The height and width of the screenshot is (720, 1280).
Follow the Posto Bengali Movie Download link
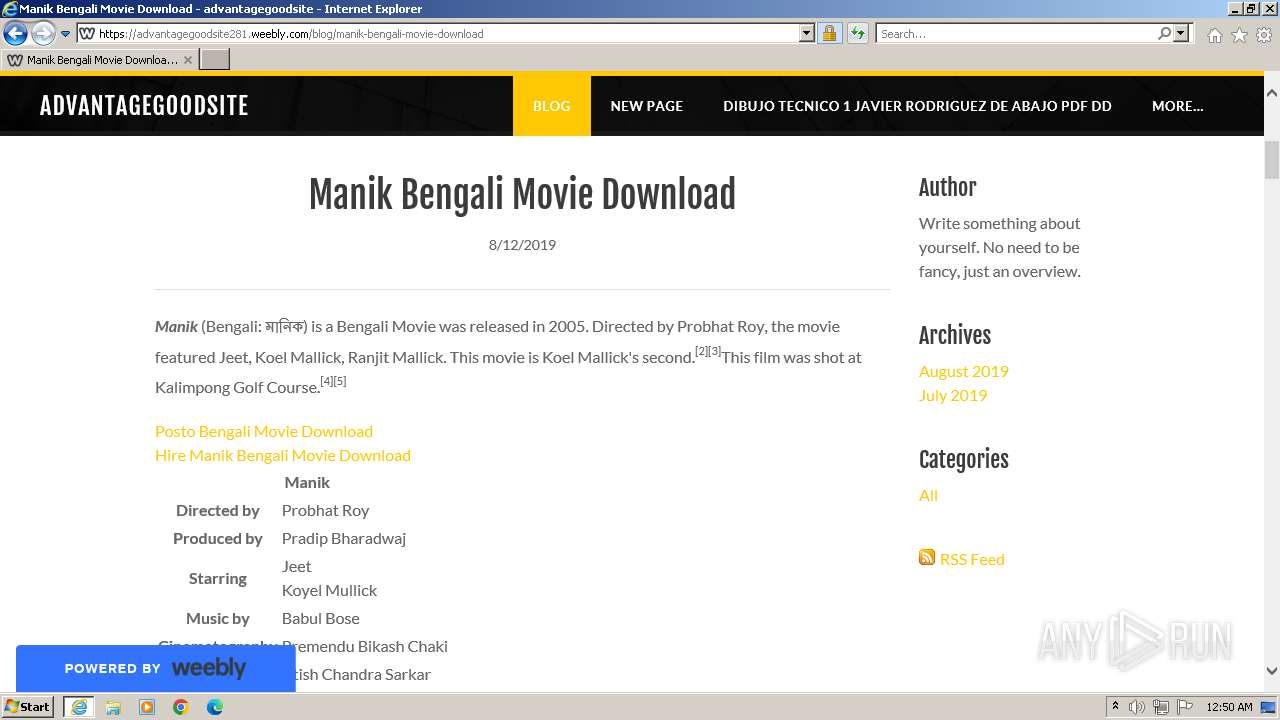[264, 431]
